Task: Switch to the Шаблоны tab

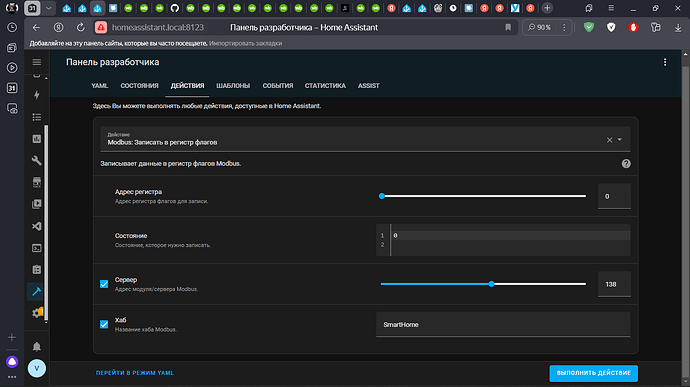Action: (233, 86)
